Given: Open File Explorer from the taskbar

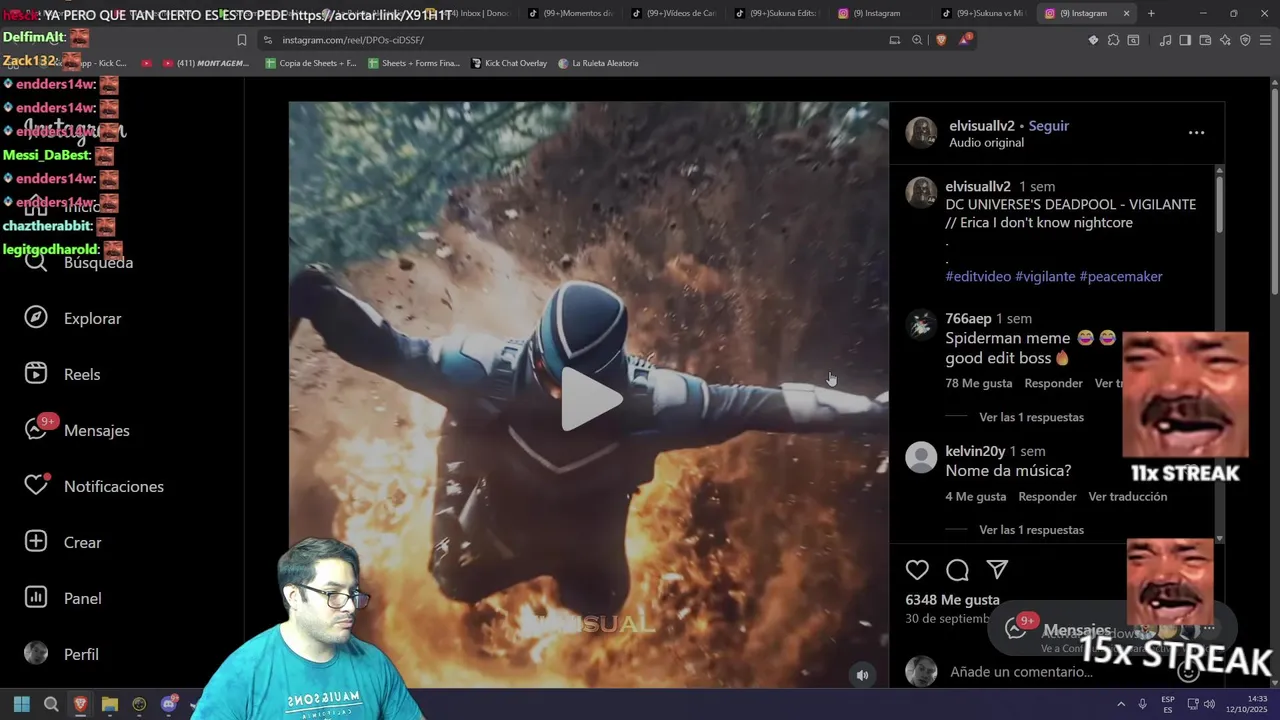Looking at the screenshot, I should (x=110, y=704).
